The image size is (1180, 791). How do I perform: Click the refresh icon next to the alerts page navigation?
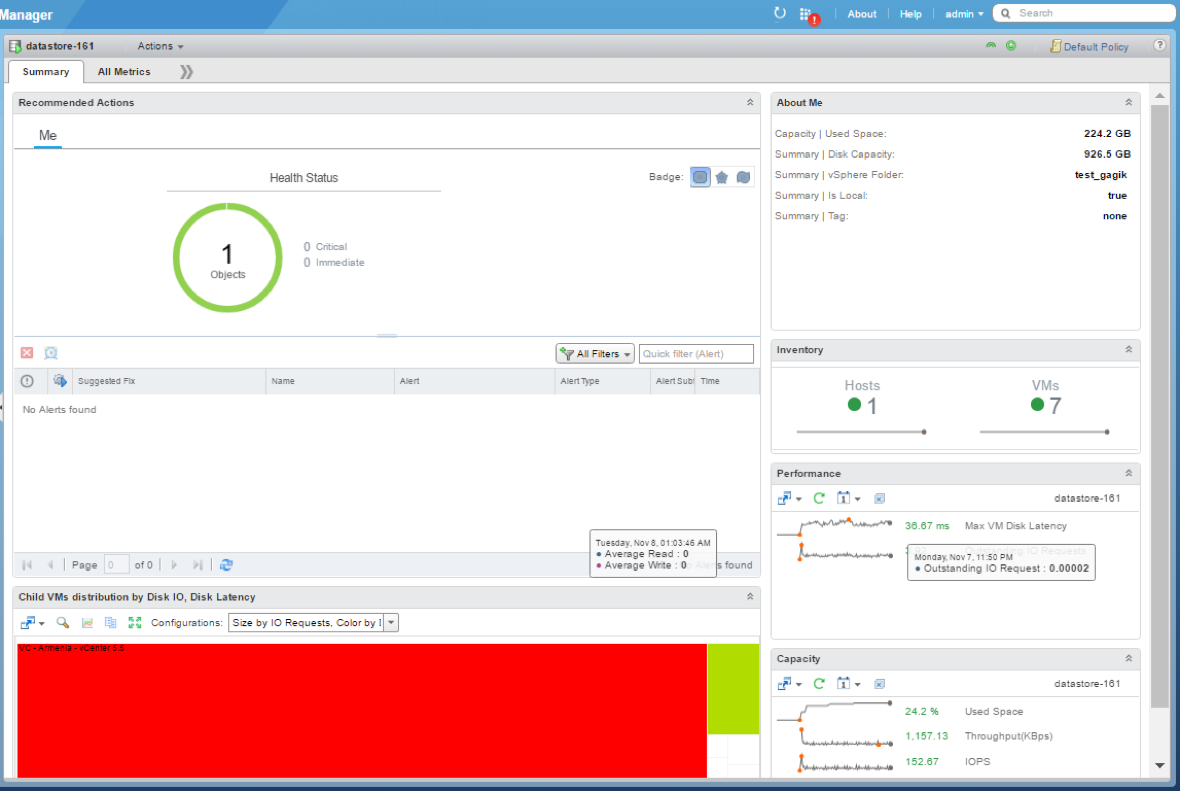pos(227,565)
